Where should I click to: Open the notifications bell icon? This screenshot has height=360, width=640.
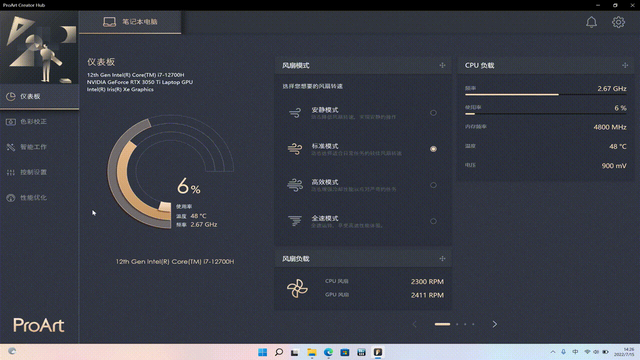(x=591, y=22)
